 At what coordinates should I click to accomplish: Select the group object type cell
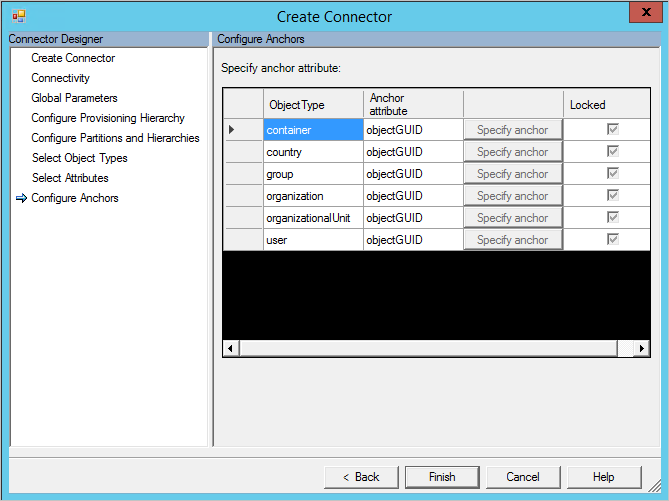tap(313, 174)
